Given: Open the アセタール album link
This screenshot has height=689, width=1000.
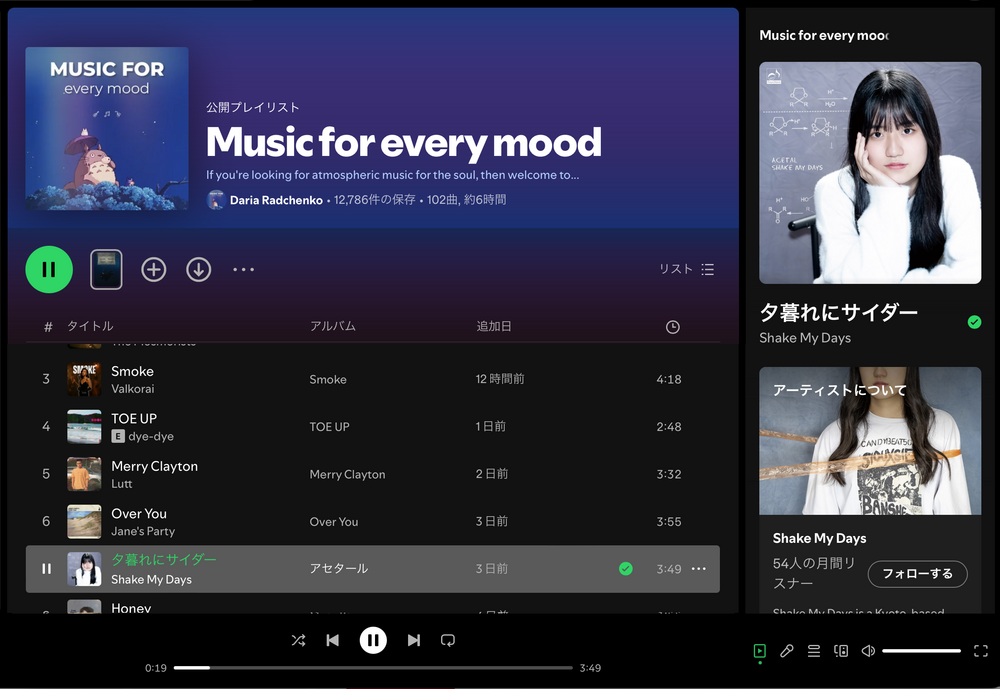Looking at the screenshot, I should [339, 568].
